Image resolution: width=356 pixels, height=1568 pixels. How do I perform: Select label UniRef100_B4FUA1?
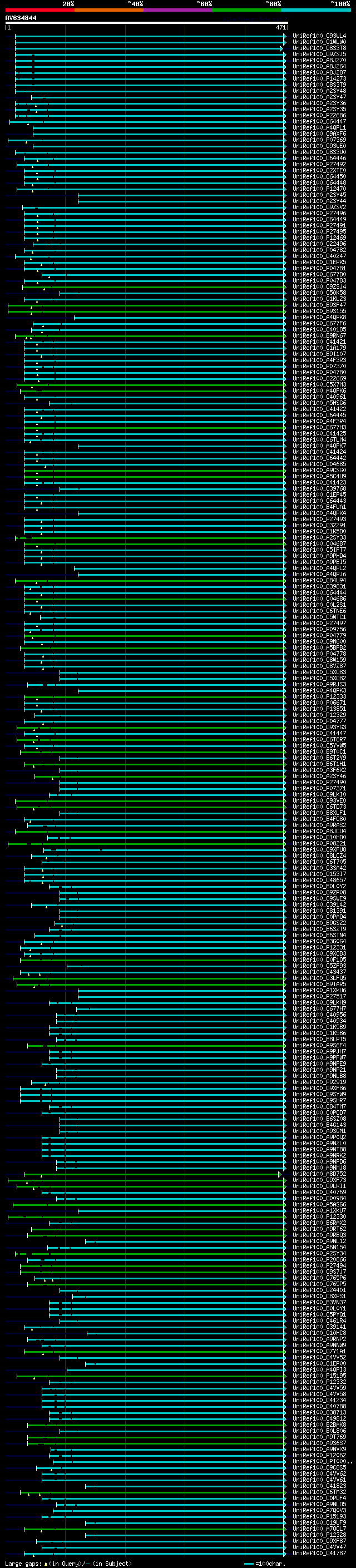319,507
